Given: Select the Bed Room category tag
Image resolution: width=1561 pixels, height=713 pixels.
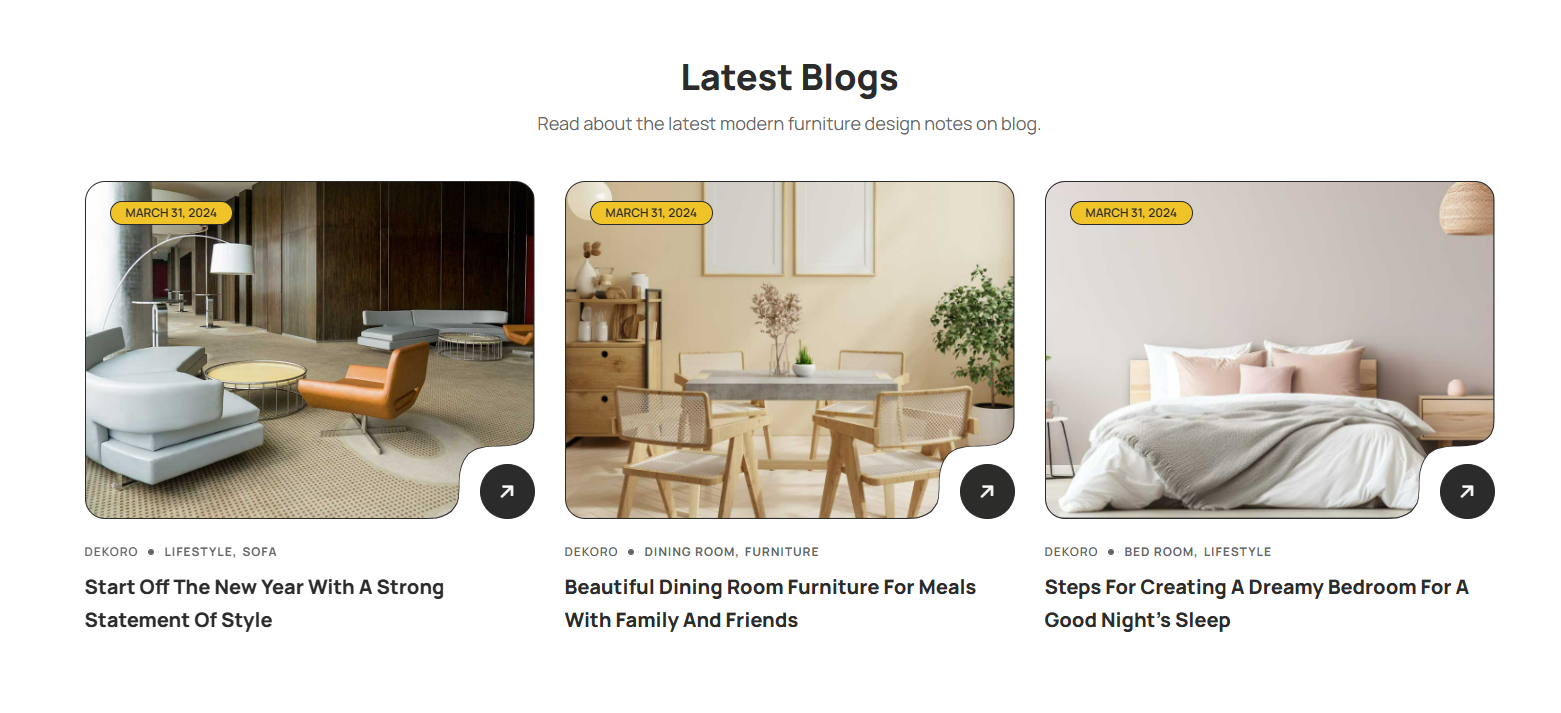Looking at the screenshot, I should 1160,552.
